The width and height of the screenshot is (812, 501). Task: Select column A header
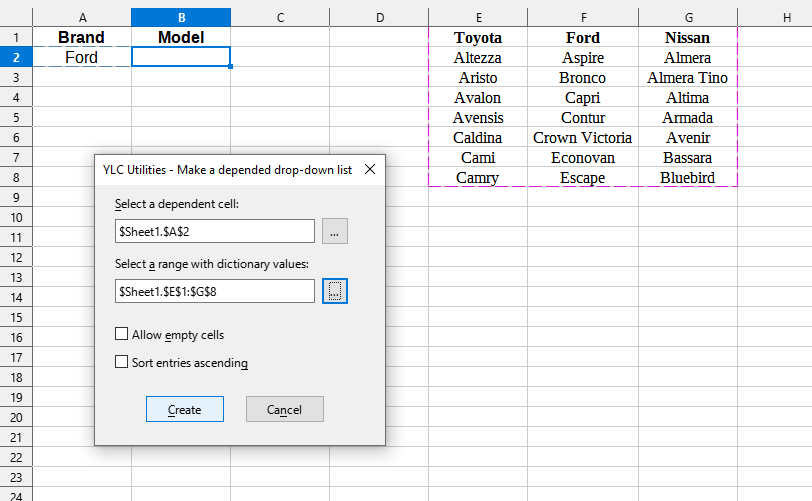click(x=82, y=18)
